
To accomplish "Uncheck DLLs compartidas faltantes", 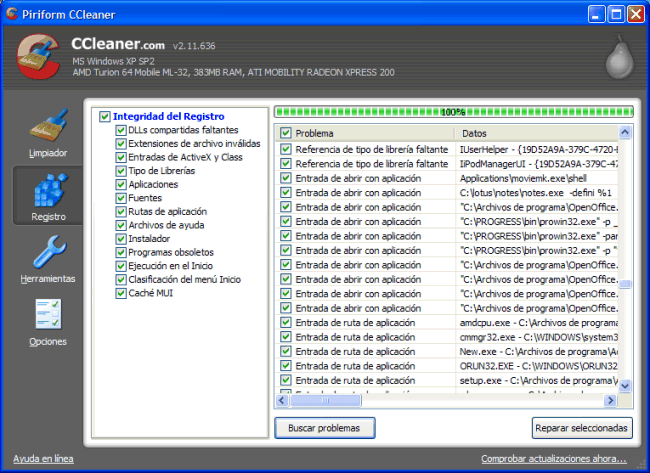I will [x=121, y=130].
